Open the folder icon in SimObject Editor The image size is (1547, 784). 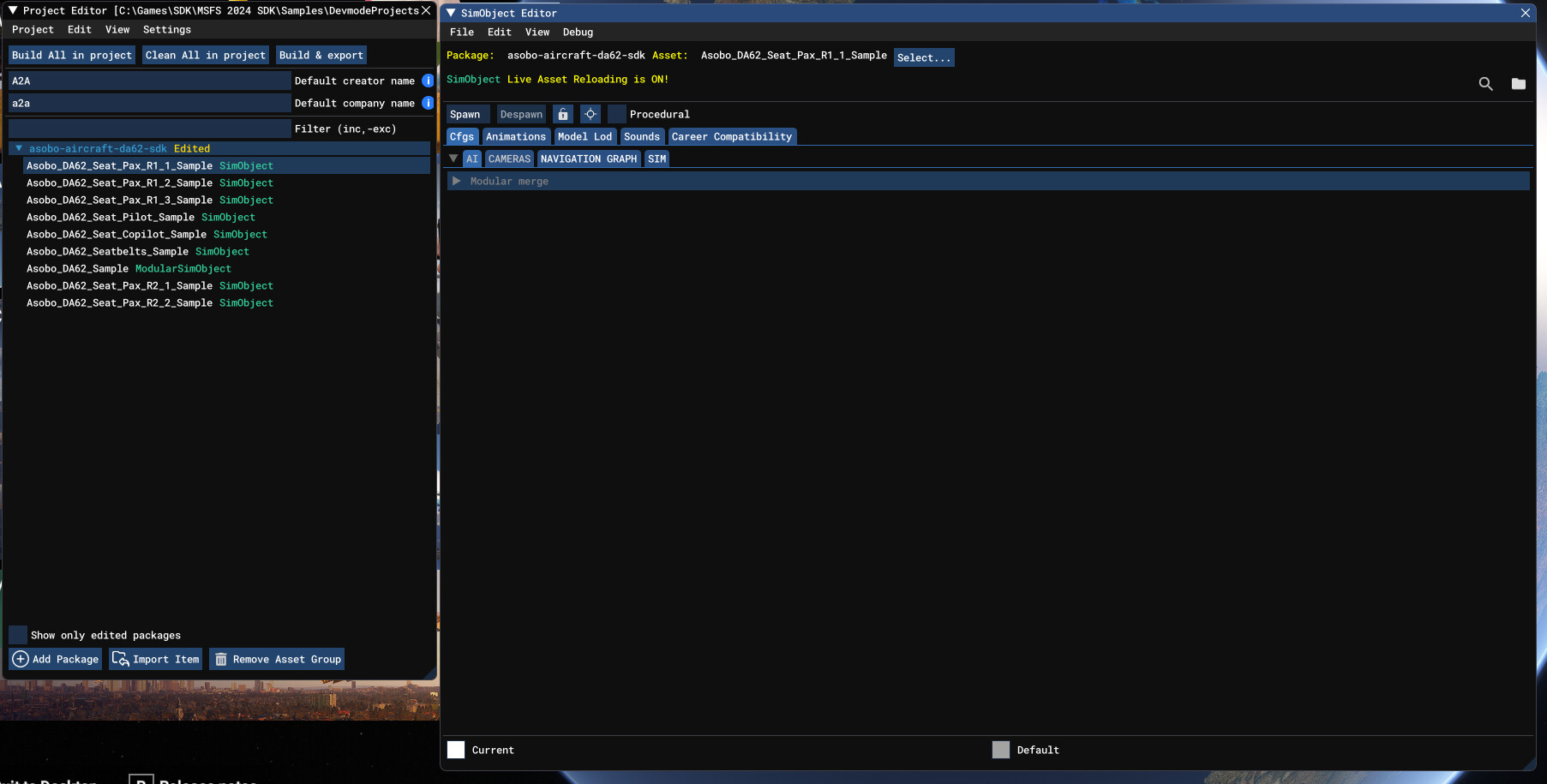click(x=1519, y=83)
